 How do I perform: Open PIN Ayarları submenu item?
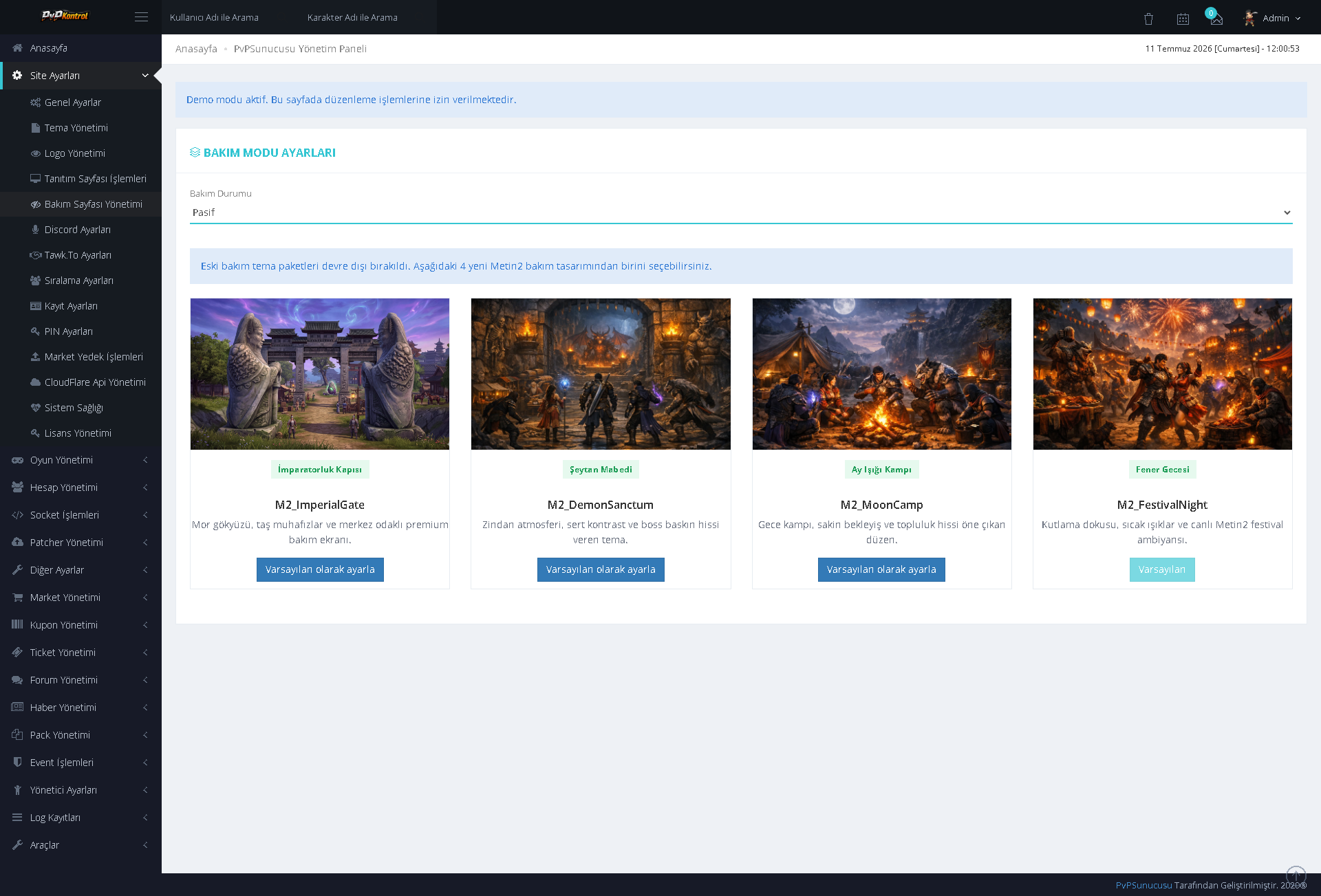[x=80, y=331]
